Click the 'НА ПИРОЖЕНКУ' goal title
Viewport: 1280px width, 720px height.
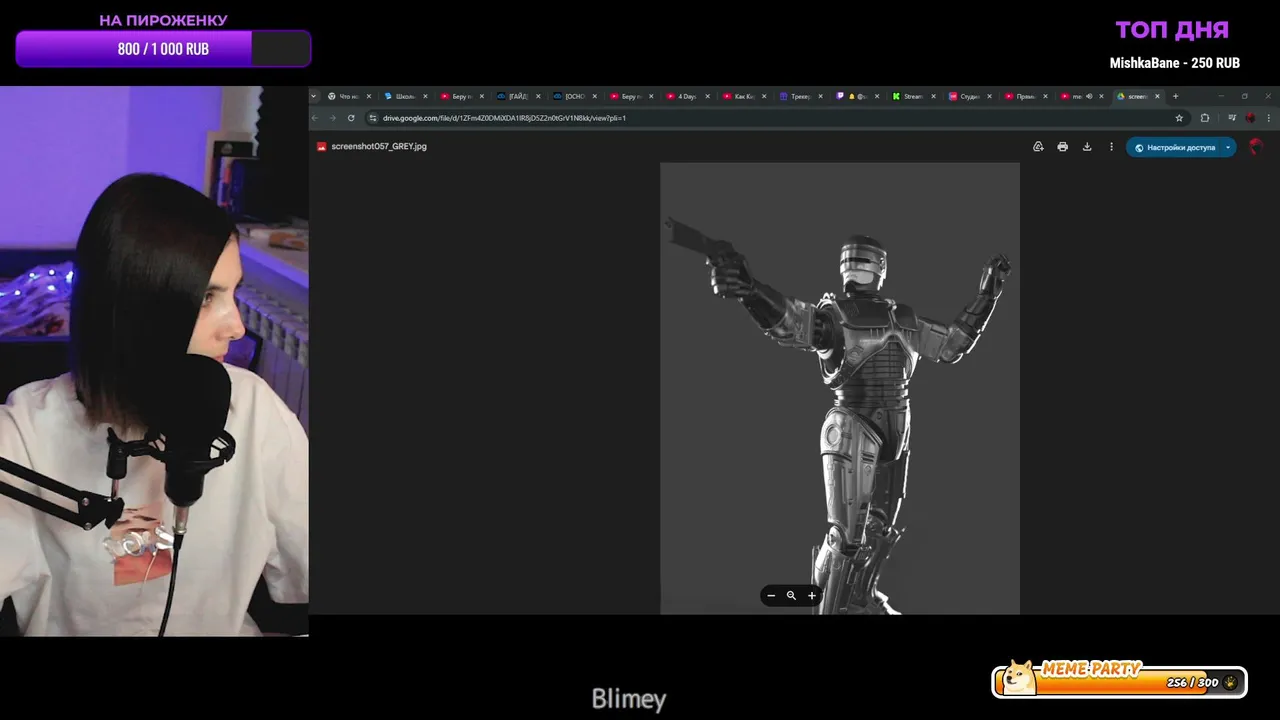(x=163, y=20)
